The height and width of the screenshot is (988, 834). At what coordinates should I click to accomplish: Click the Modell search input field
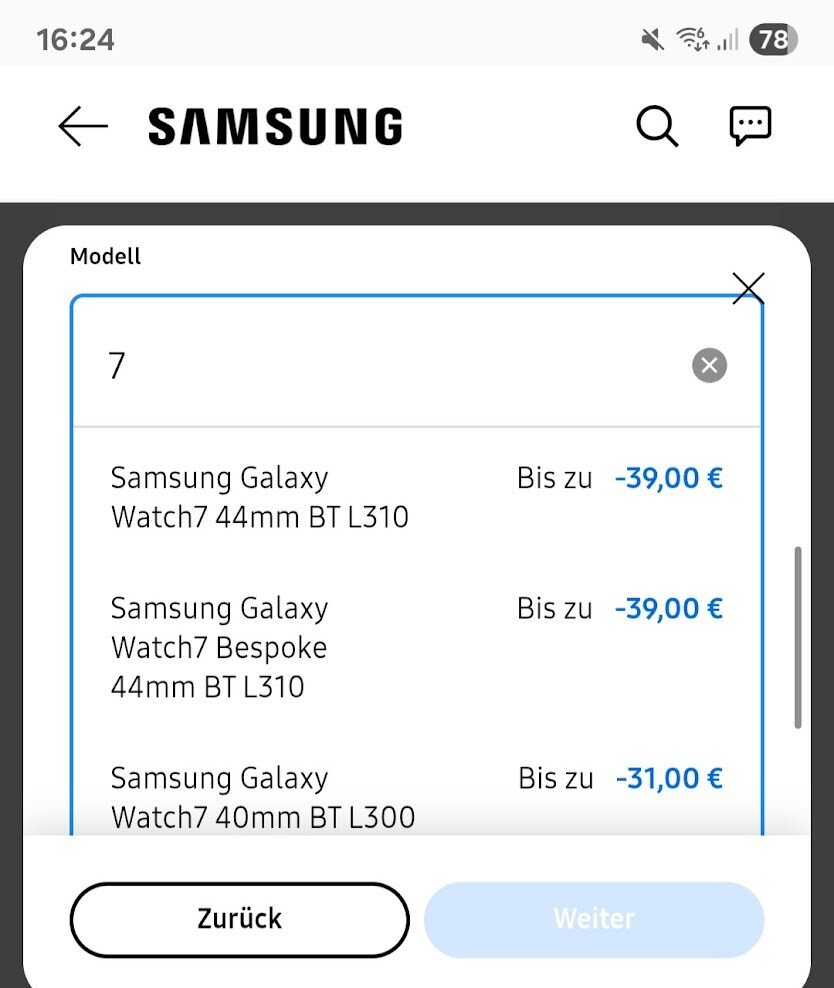(x=390, y=366)
